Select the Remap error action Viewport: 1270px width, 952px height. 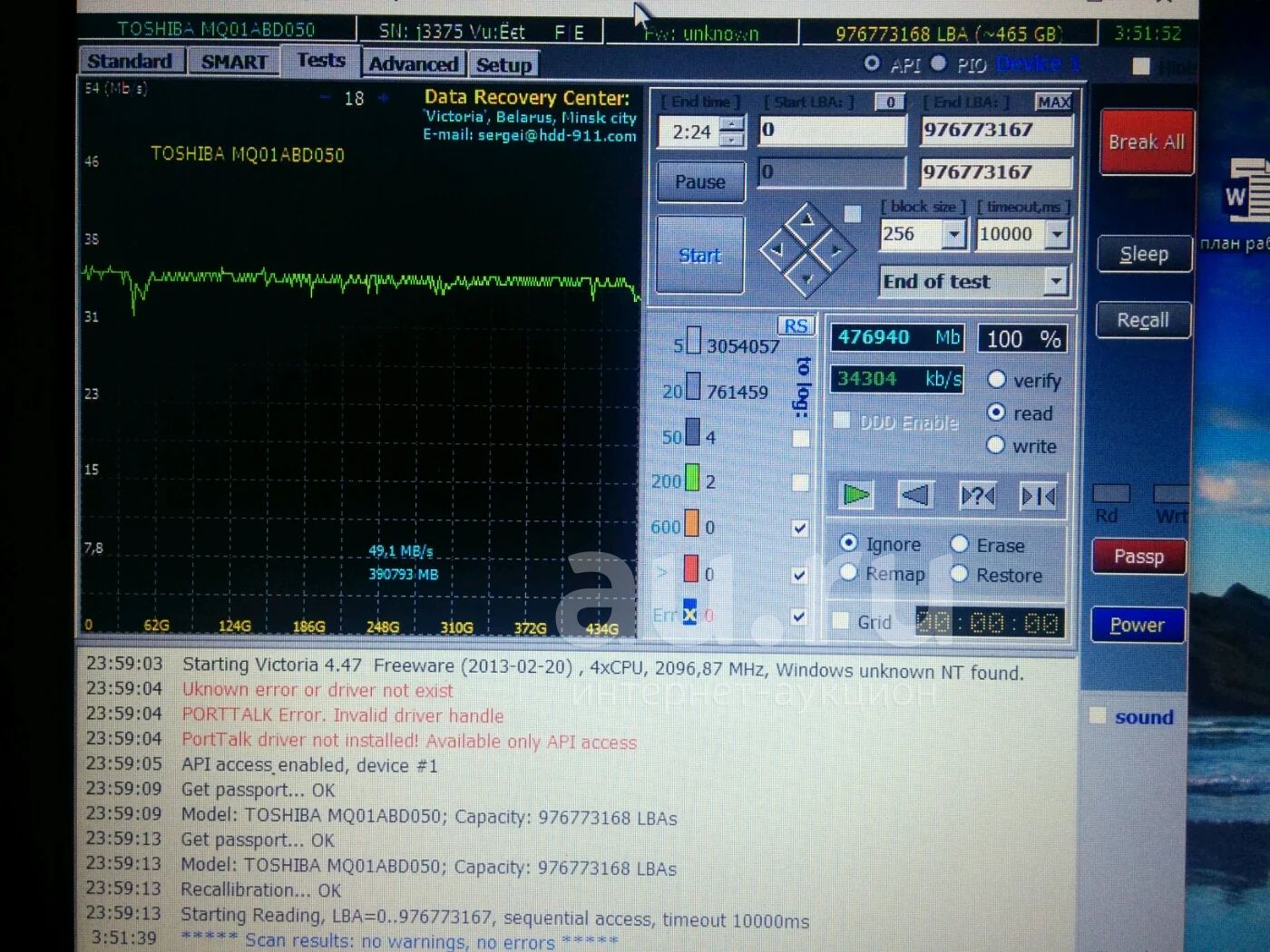click(x=849, y=572)
